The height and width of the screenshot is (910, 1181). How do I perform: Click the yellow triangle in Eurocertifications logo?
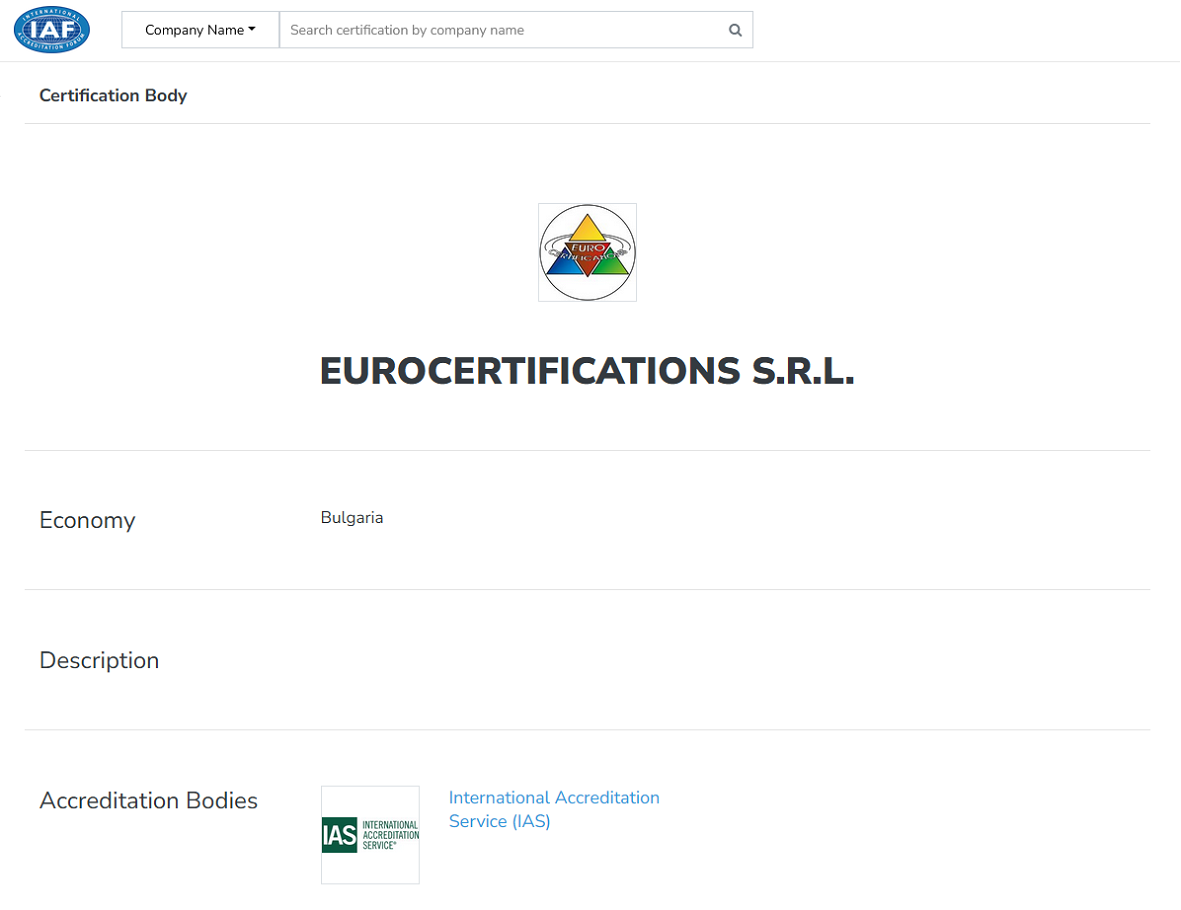click(x=587, y=229)
